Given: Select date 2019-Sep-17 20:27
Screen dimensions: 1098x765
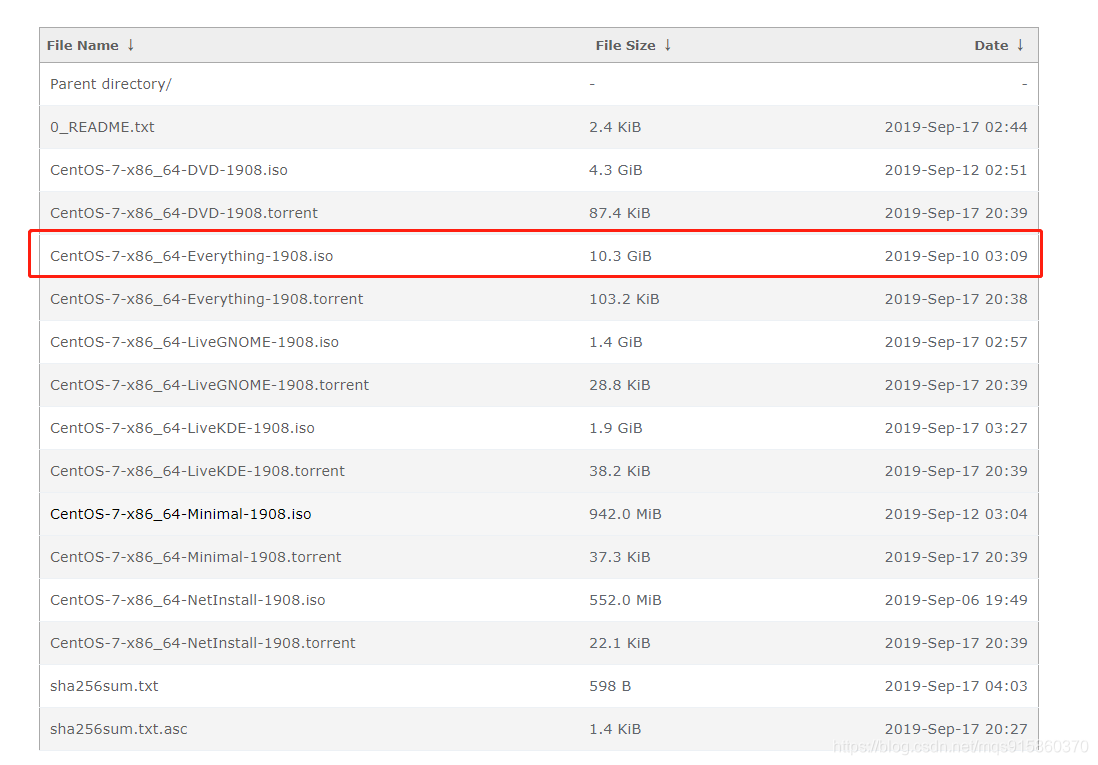Looking at the screenshot, I should (956, 729).
